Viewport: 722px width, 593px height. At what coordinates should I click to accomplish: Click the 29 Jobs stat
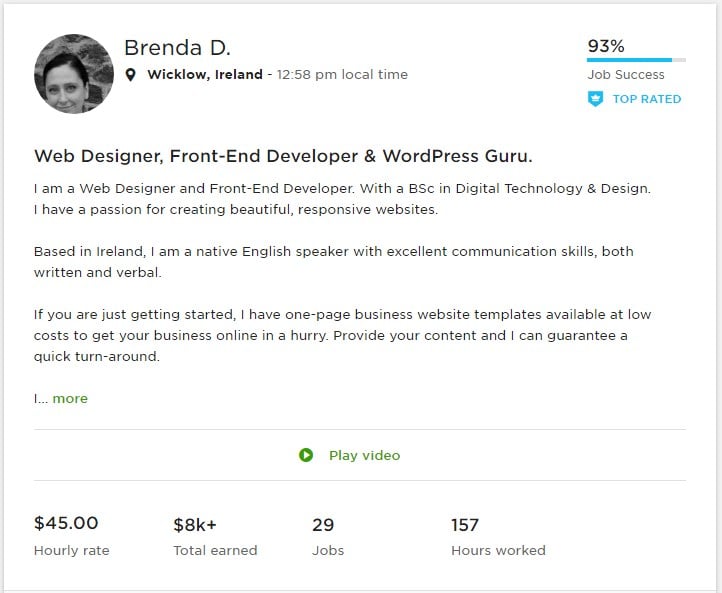pyautogui.click(x=323, y=524)
